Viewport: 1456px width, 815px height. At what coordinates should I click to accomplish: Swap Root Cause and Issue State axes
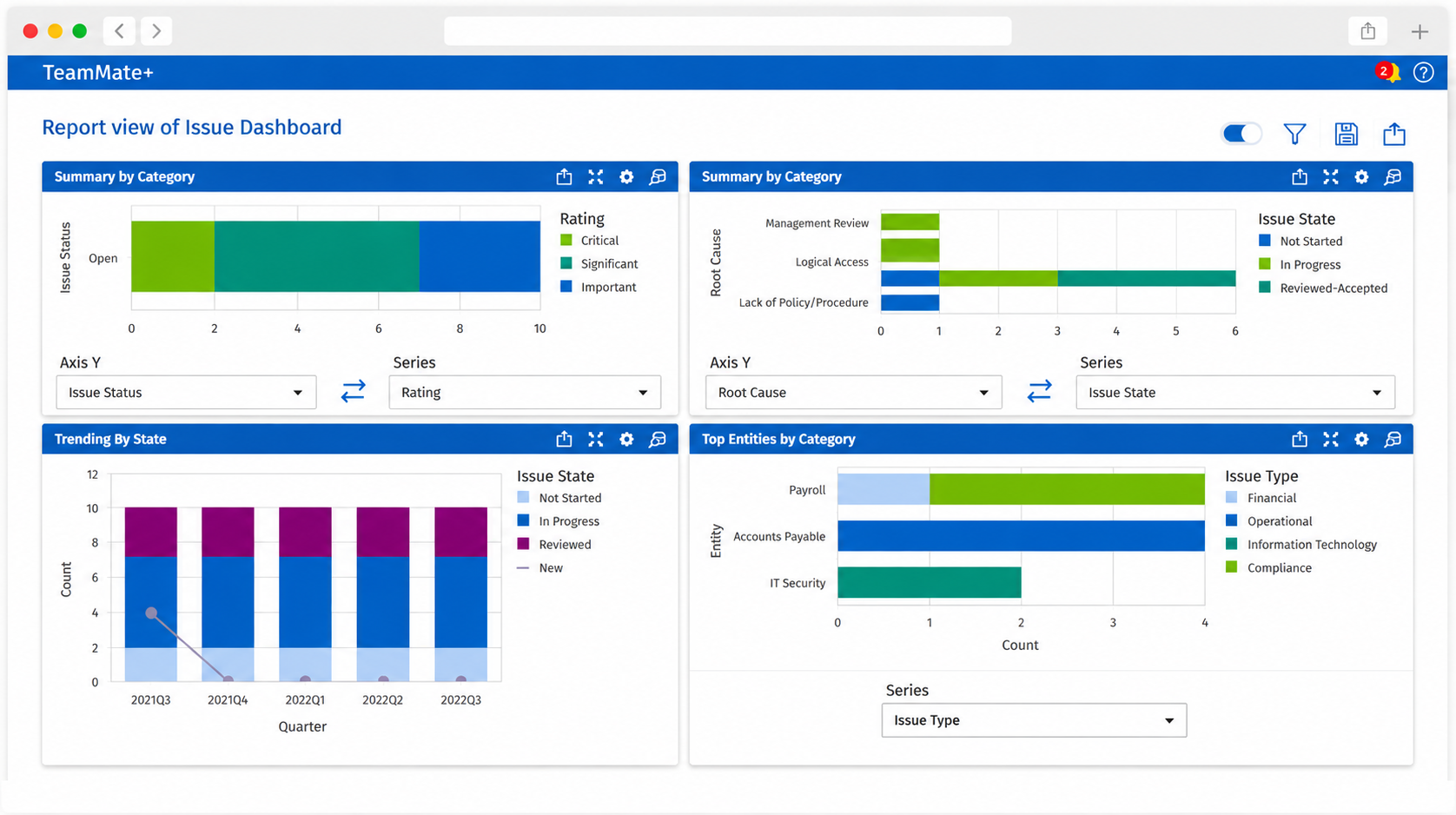[1039, 391]
